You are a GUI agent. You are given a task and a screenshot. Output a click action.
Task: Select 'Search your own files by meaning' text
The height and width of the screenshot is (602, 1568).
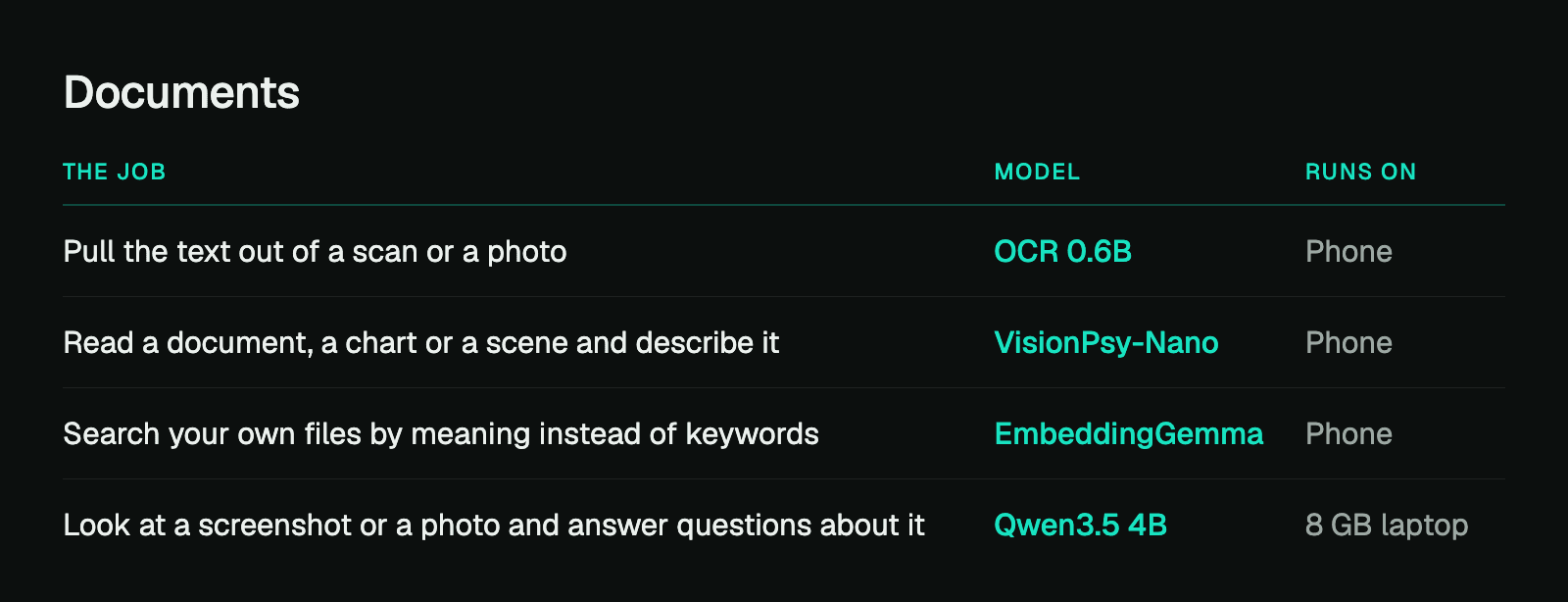441,433
